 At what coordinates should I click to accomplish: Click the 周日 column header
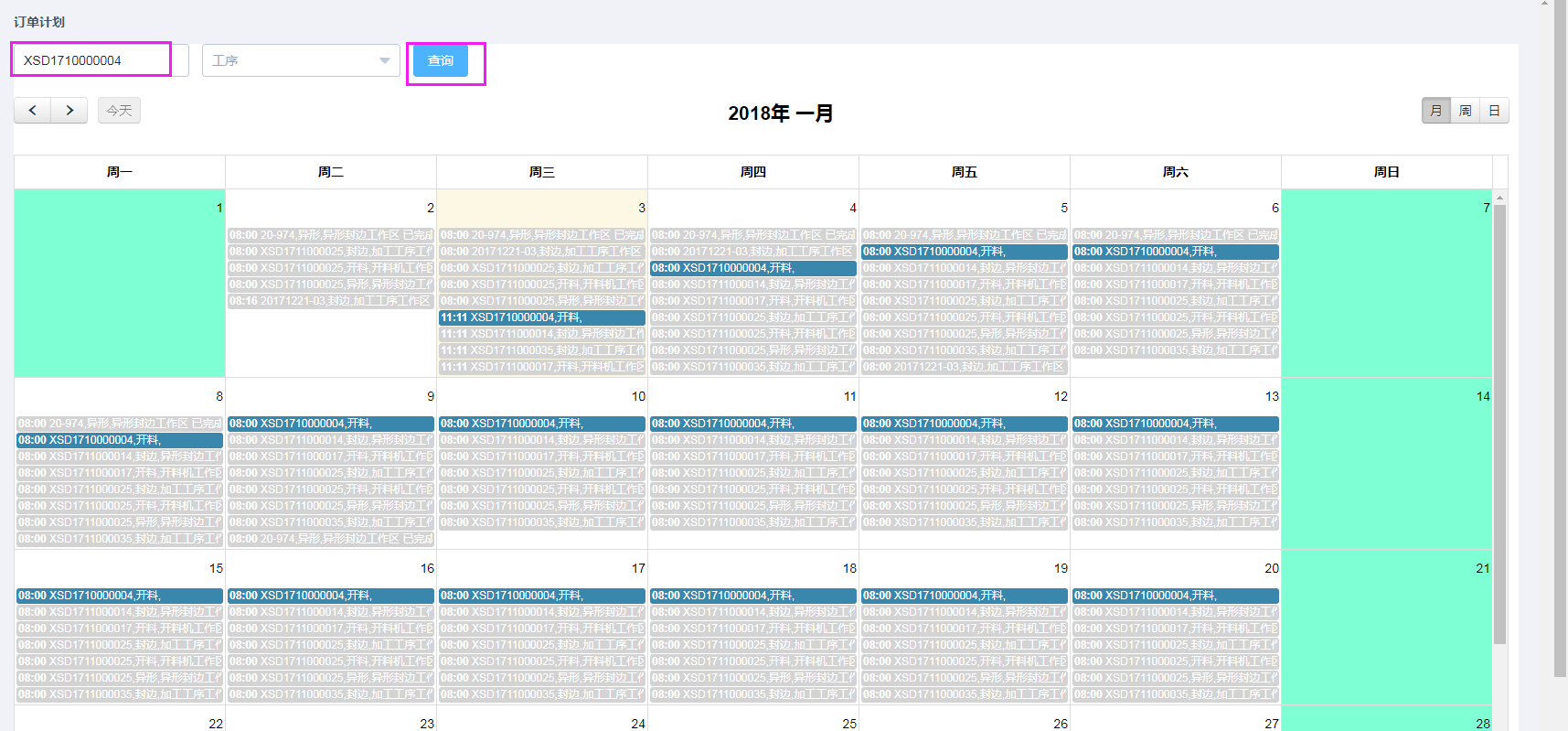click(x=1386, y=172)
